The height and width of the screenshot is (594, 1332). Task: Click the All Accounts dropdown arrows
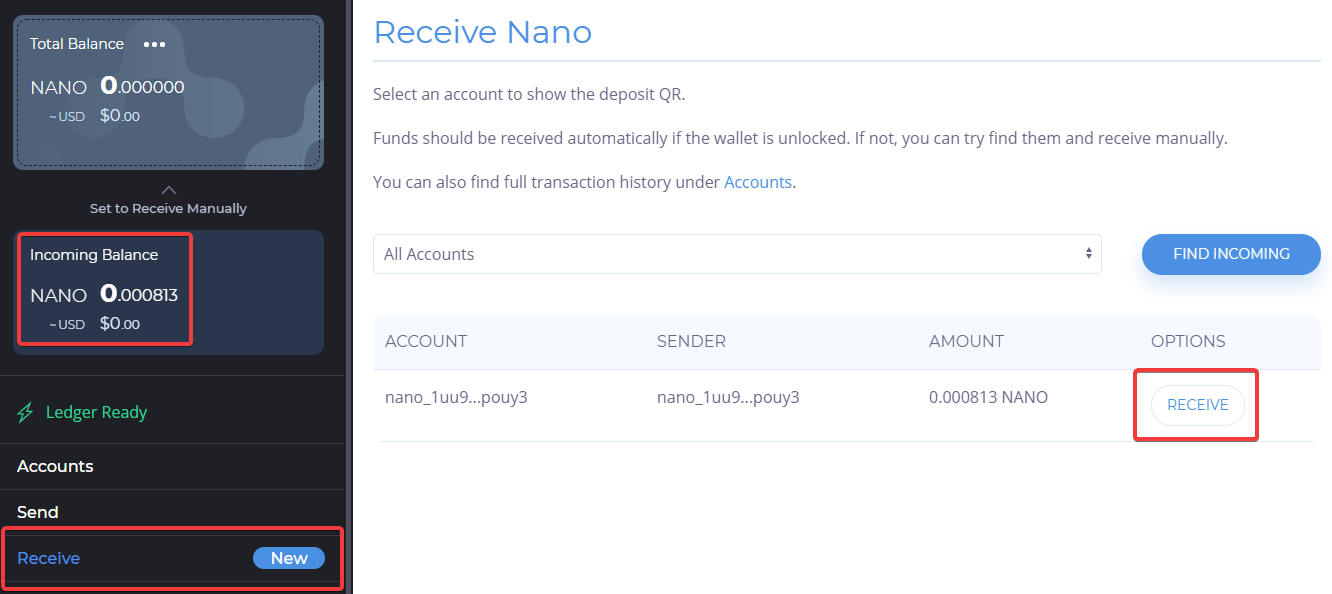(x=1089, y=254)
